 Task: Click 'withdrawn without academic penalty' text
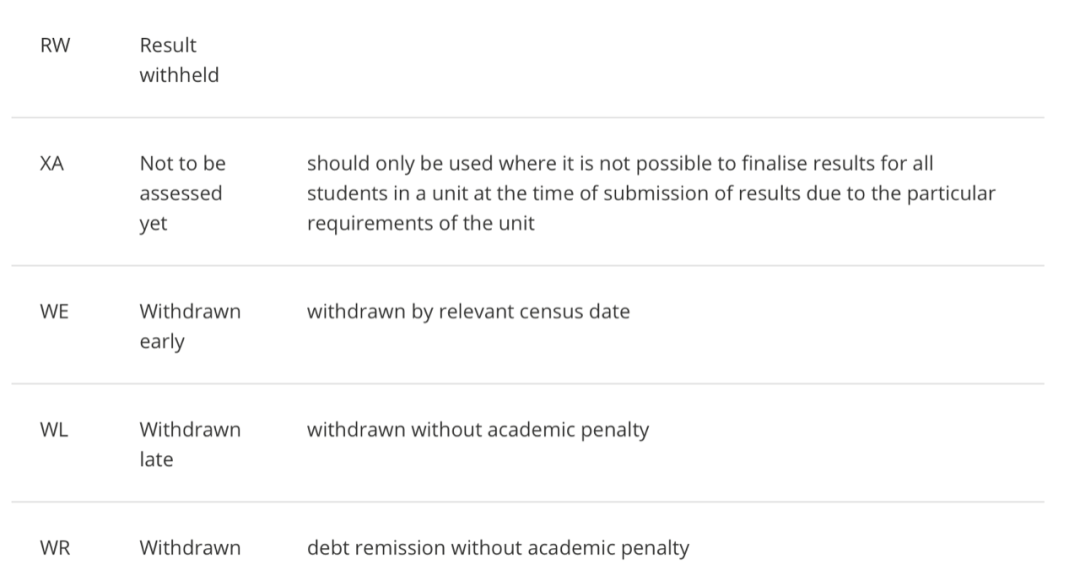478,430
